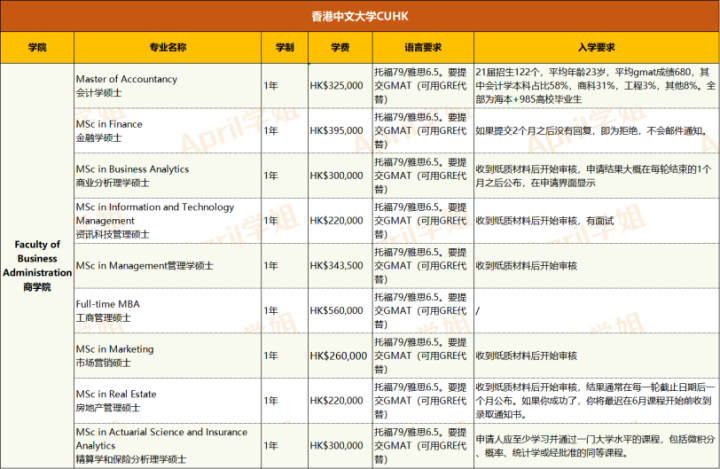Click the Real Estate admission requirement cell

click(596, 401)
